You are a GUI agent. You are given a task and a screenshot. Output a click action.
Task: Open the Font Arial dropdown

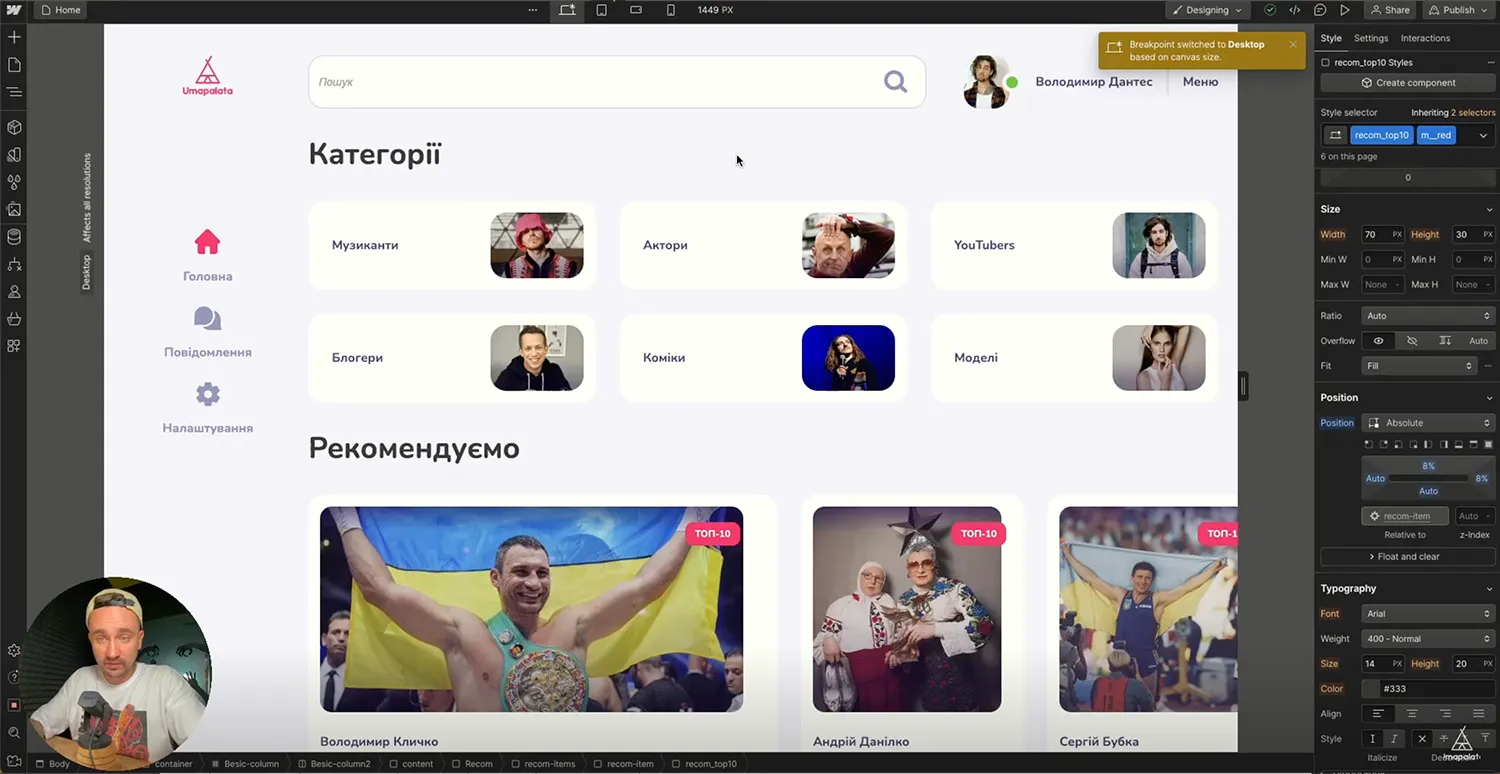coord(1428,614)
